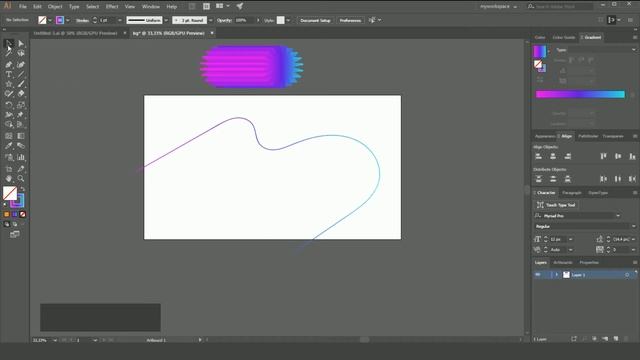Select the Perspective Grid tool

tap(21, 124)
